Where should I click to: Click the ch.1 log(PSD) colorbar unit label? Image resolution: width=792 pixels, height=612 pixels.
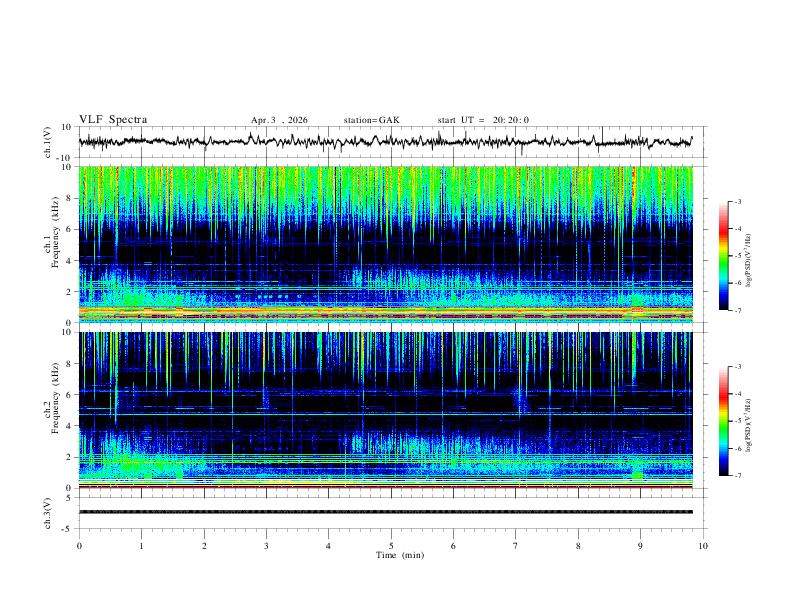pos(749,261)
